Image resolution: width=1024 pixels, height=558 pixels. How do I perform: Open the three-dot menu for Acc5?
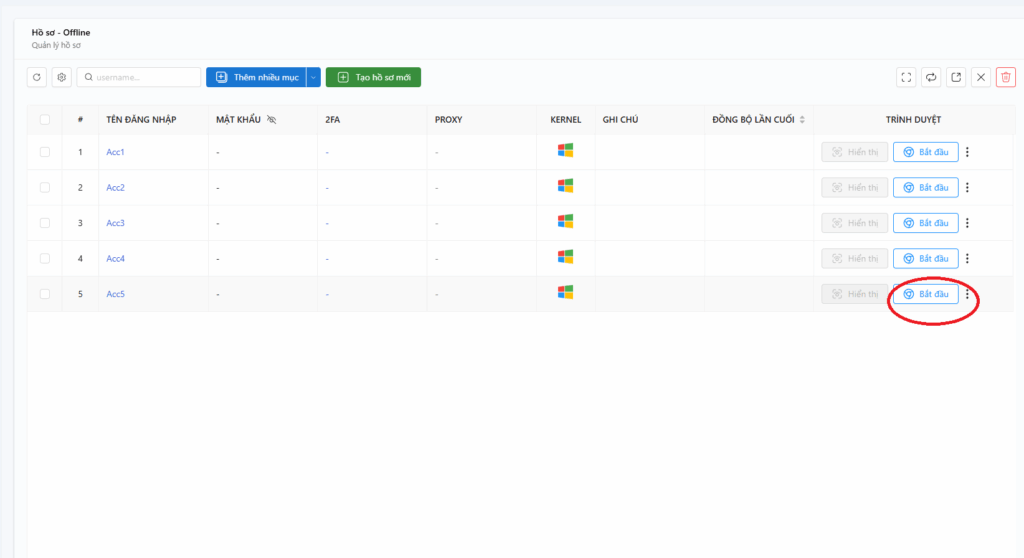point(967,294)
